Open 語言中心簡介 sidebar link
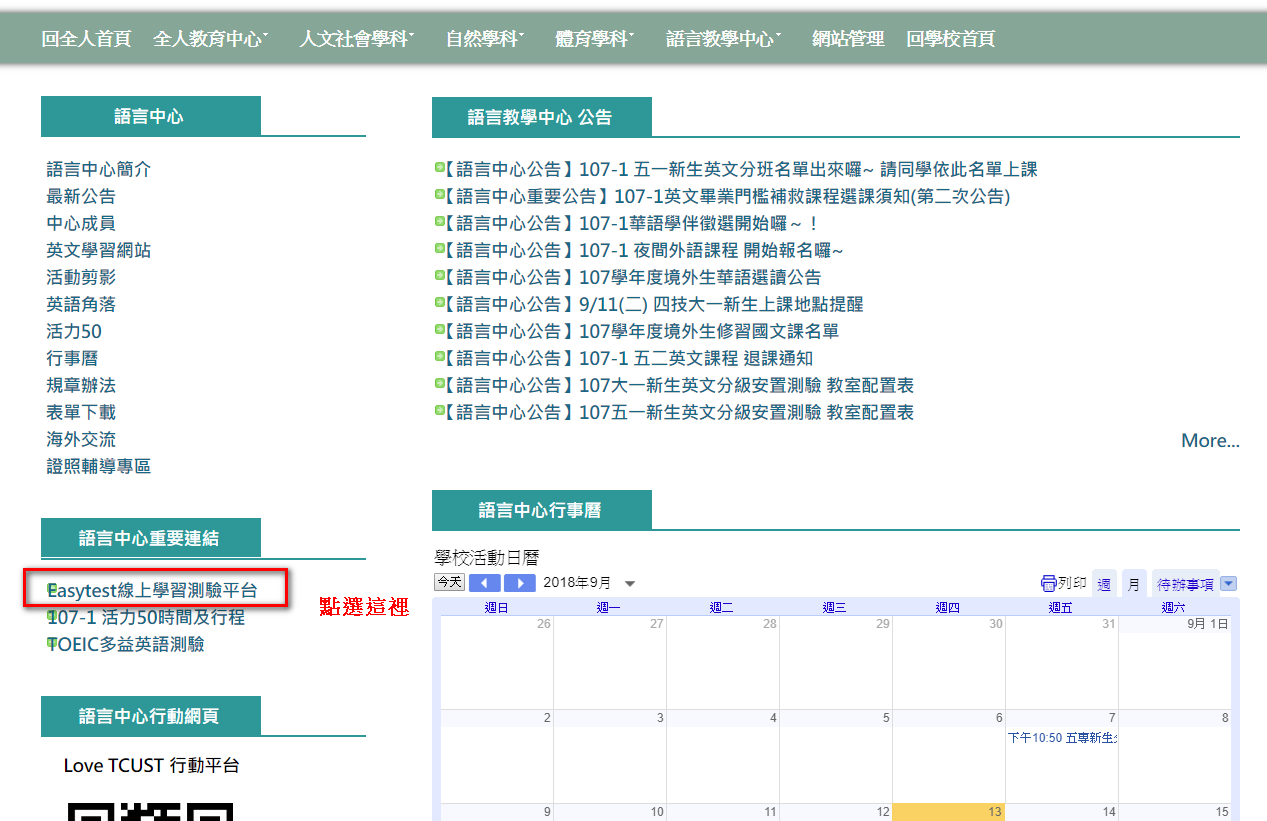 [99, 170]
